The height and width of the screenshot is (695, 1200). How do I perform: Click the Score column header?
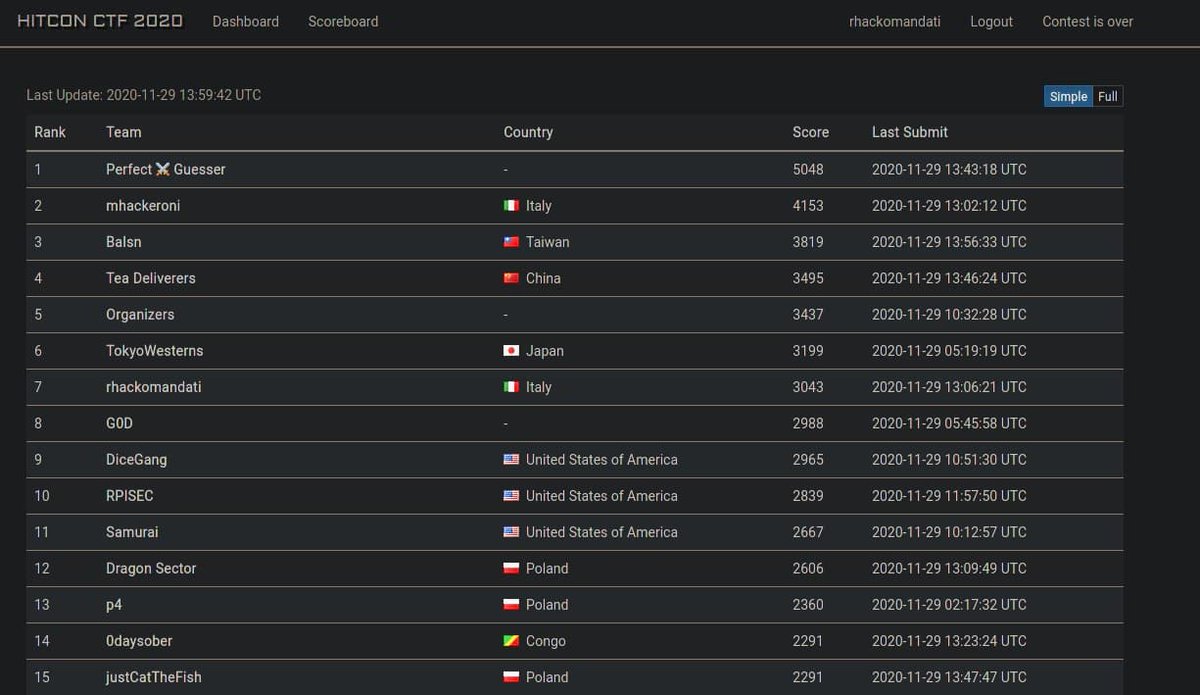coord(811,132)
